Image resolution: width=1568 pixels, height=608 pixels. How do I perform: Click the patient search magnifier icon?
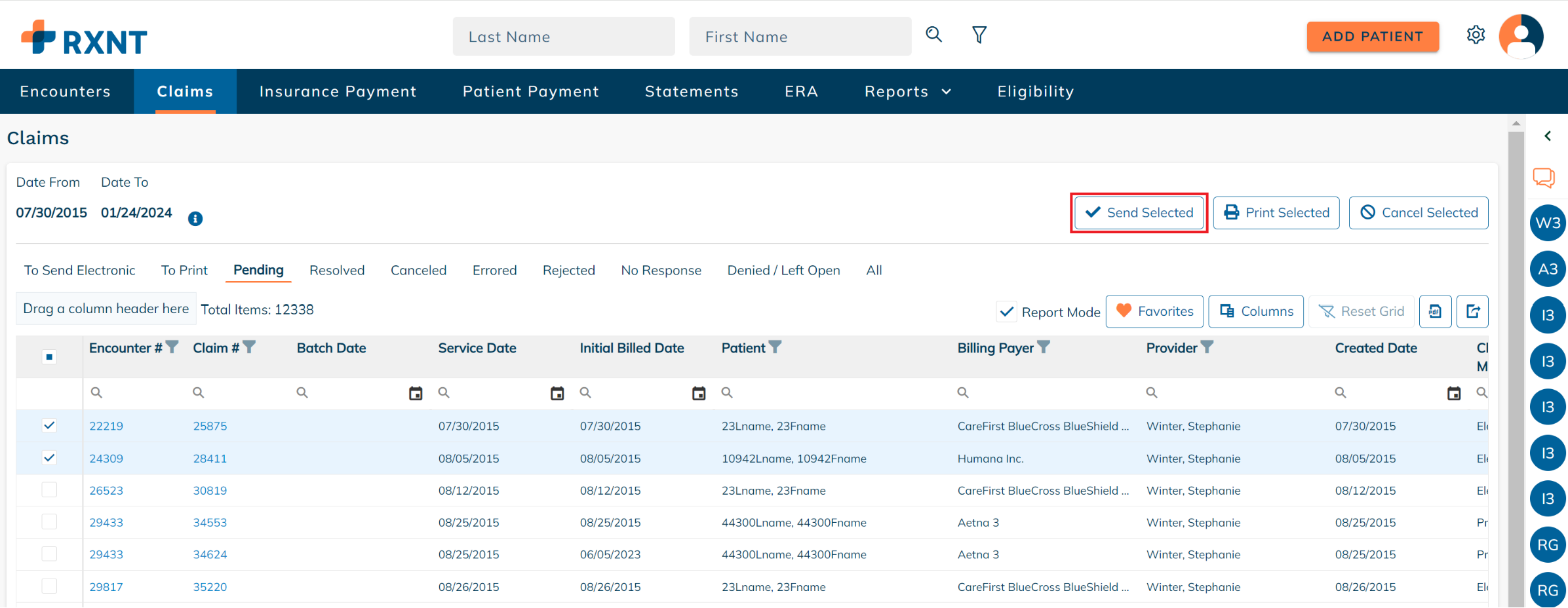[933, 35]
